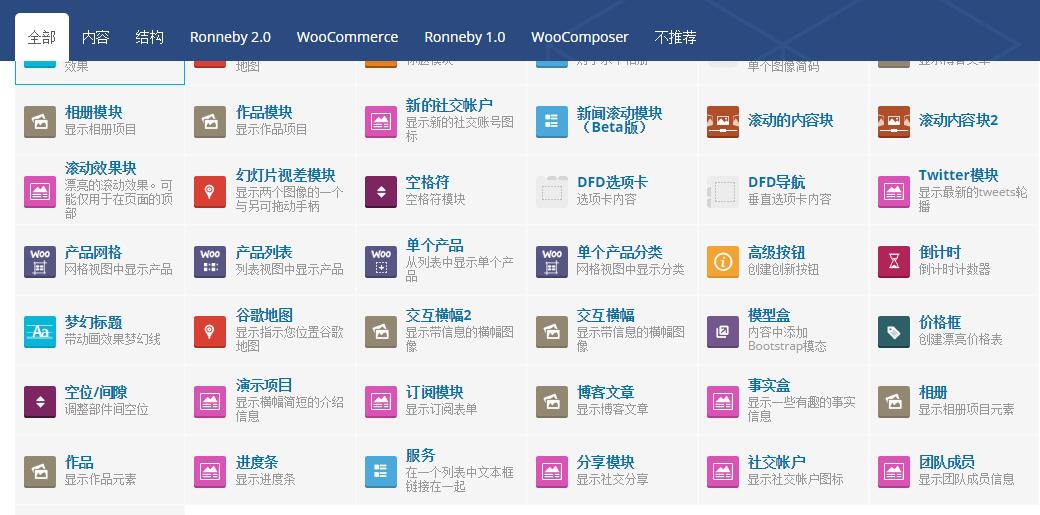This screenshot has height=515, width=1040.
Task: Click description 带动画效果梦幻线
Action: pyautogui.click(x=112, y=339)
